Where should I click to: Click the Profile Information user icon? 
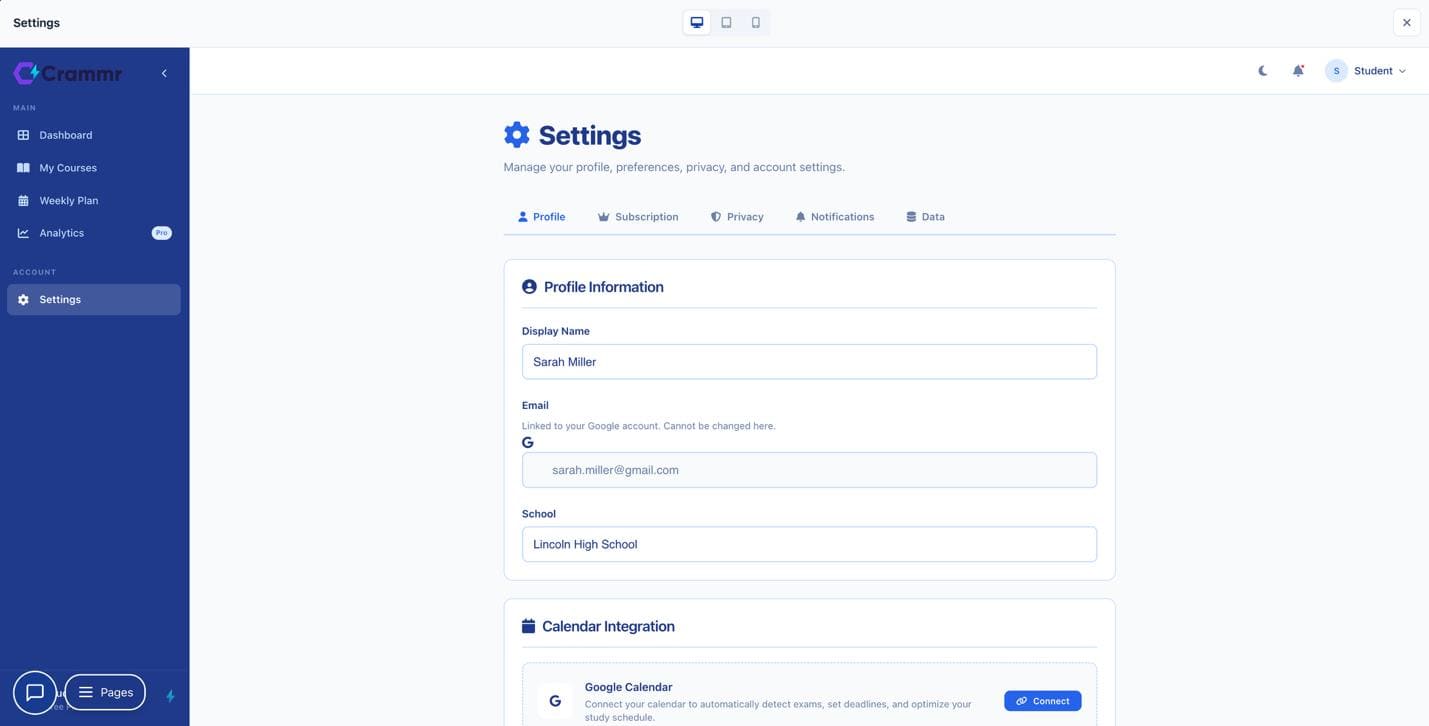[529, 287]
